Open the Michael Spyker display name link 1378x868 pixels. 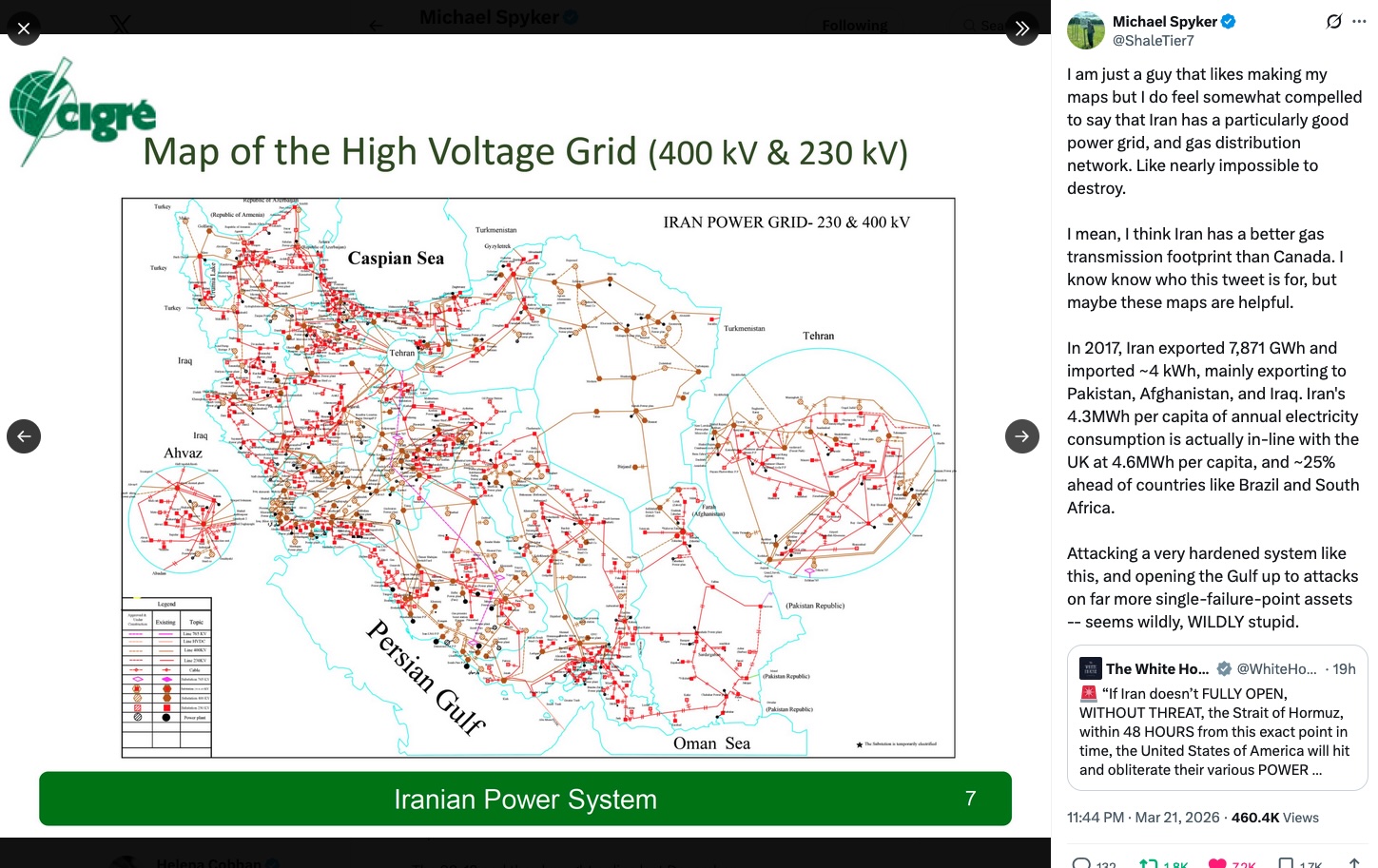tap(1164, 21)
